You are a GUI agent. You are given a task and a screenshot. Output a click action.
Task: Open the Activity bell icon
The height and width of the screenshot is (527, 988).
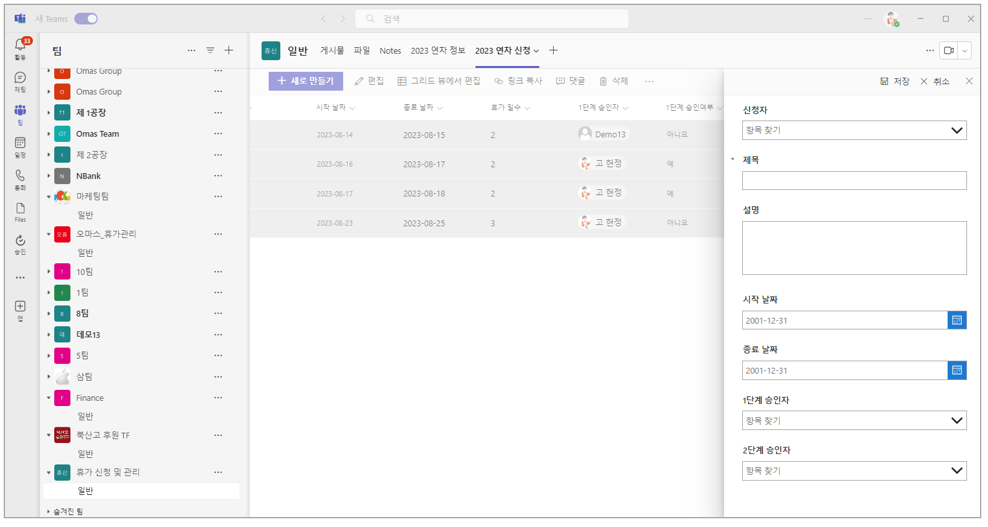click(20, 45)
